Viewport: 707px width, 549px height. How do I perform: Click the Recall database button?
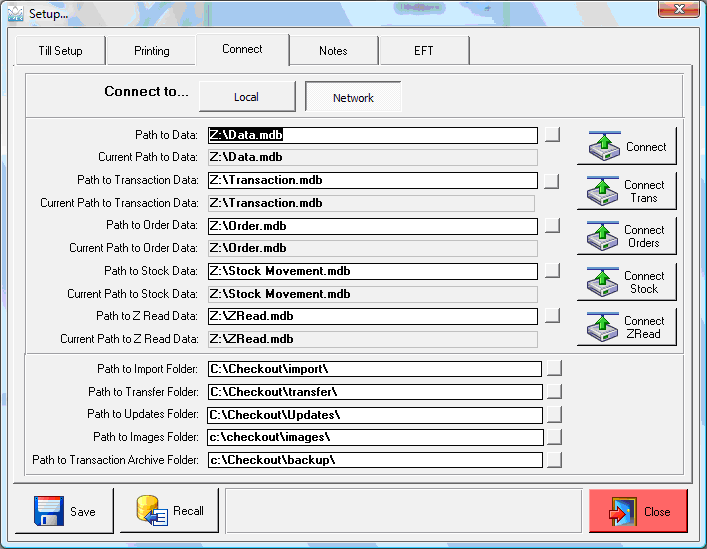click(169, 511)
